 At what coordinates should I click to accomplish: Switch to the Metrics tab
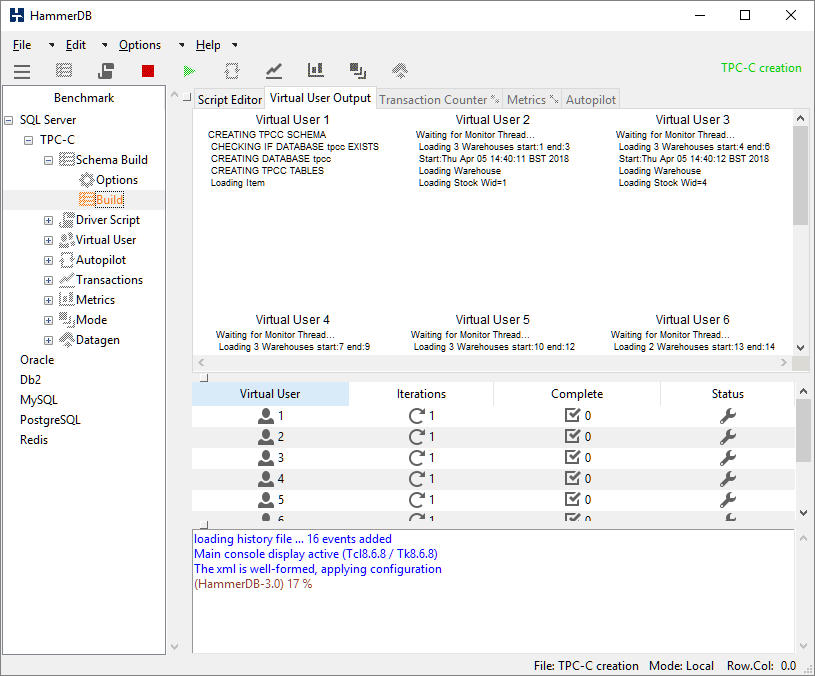click(x=532, y=100)
